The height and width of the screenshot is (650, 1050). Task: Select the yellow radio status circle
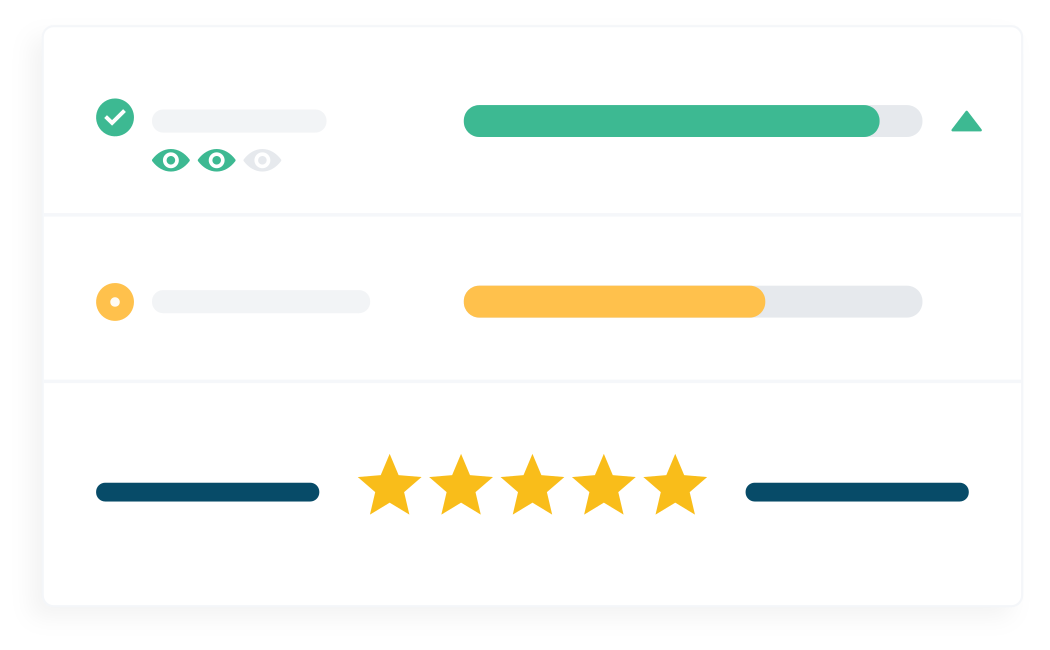coord(115,301)
